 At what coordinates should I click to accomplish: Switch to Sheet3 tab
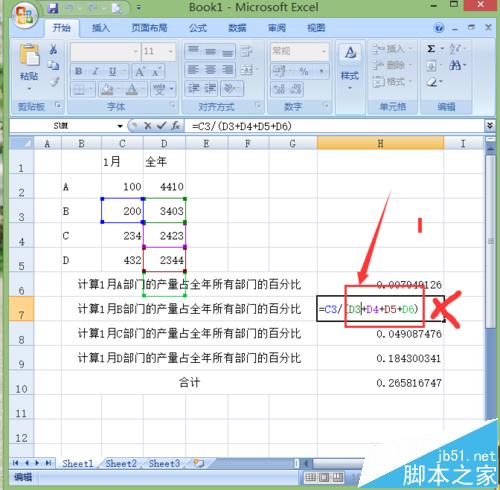tap(164, 463)
